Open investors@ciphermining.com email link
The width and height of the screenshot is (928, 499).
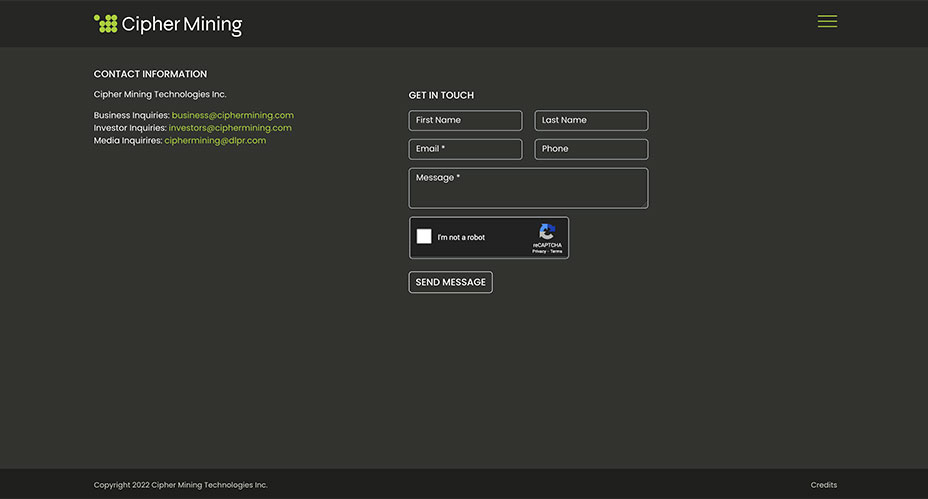click(x=230, y=128)
